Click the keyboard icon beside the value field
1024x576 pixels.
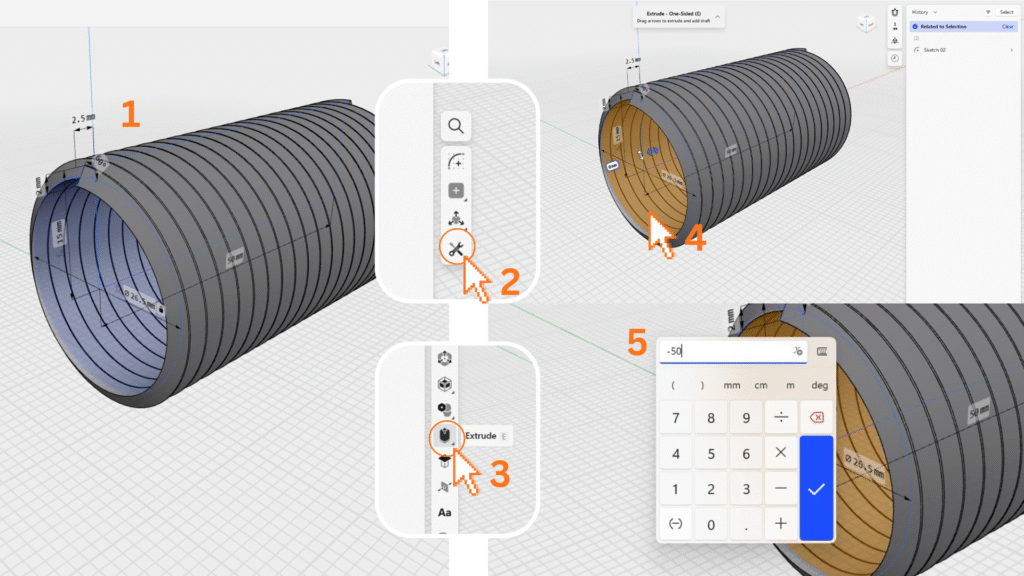[822, 351]
